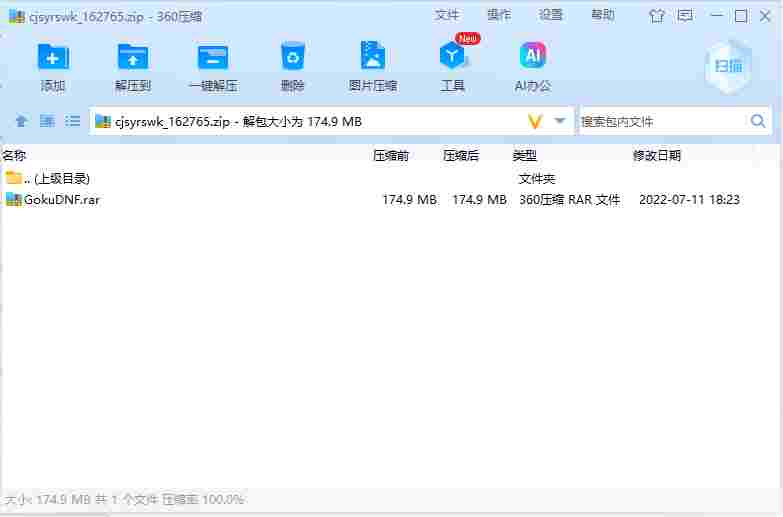Image resolution: width=783 pixels, height=517 pixels.
Task: Select the 解压到 extract-to icon
Action: pos(133,57)
